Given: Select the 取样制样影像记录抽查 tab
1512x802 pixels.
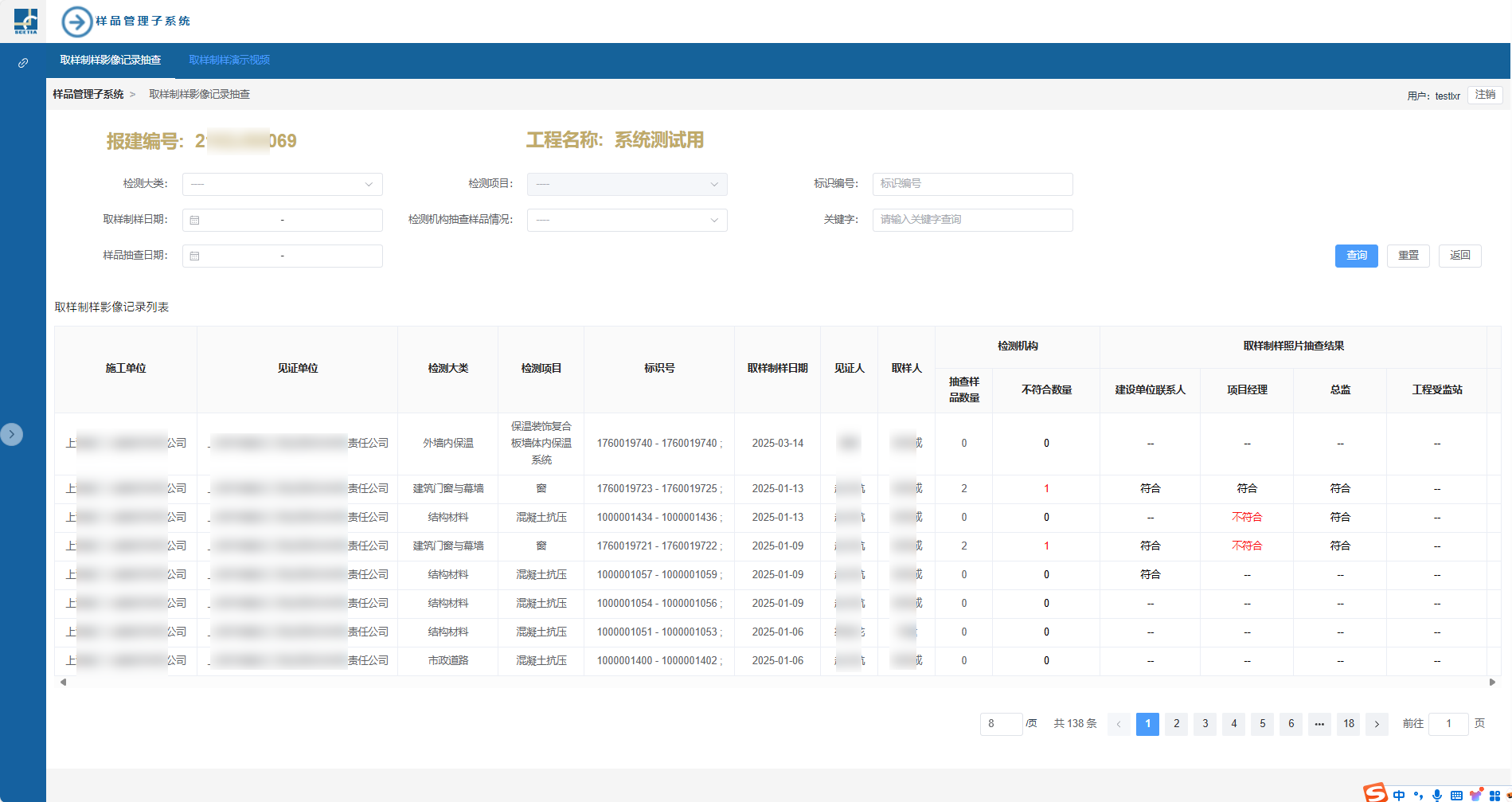Looking at the screenshot, I should point(111,60).
